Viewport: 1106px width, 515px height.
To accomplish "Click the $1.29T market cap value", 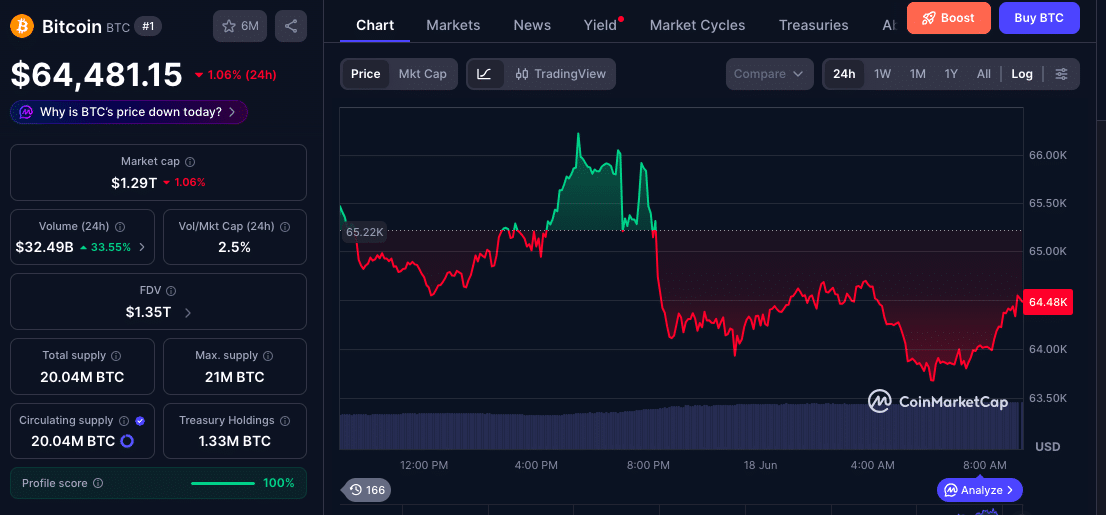I will coord(134,183).
